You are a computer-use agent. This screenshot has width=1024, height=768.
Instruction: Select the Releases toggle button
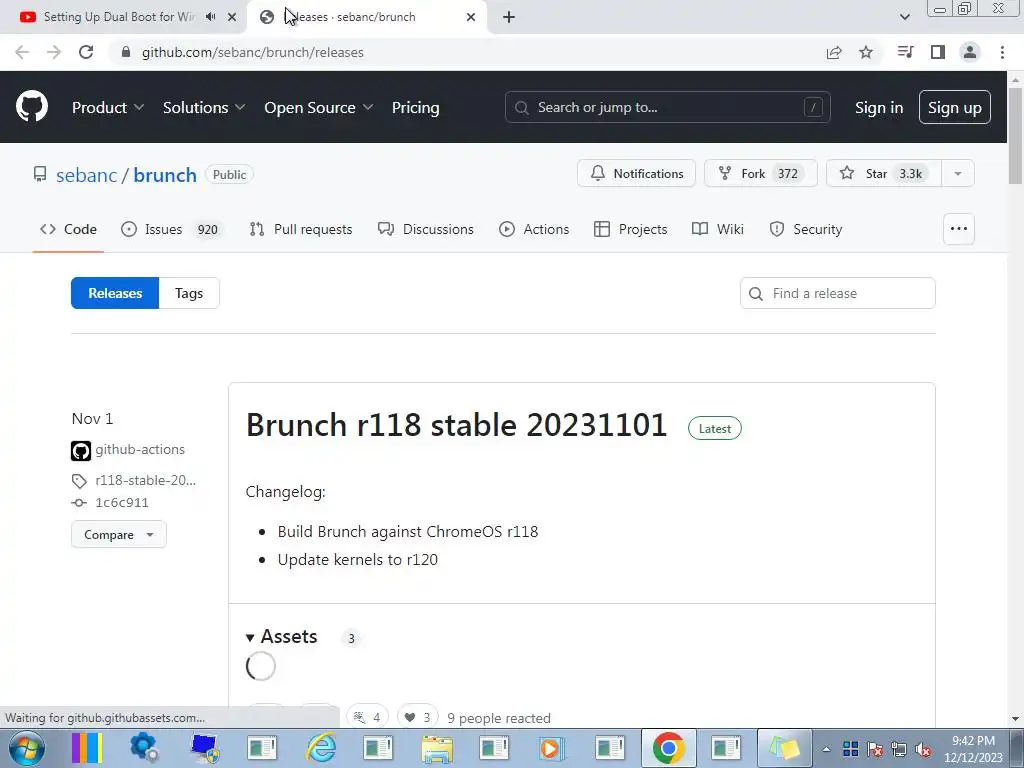click(x=115, y=293)
